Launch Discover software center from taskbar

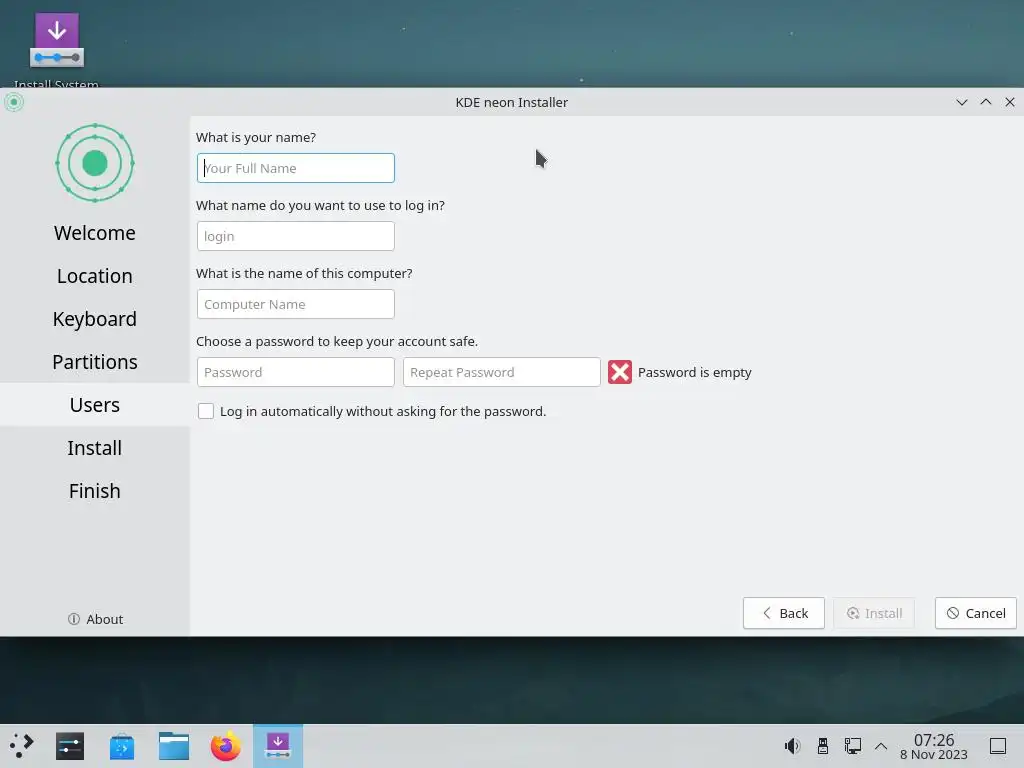122,746
